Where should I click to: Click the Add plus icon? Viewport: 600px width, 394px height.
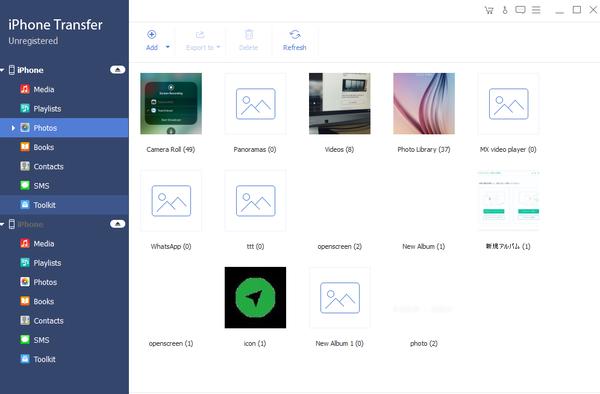point(152,34)
